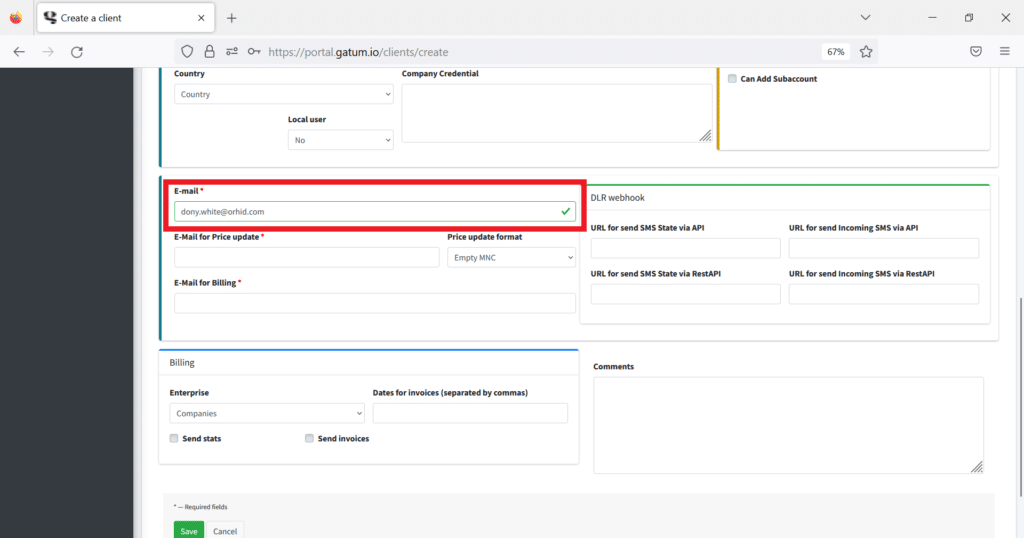Click URL for send SMS State via API field
Screen dimensions: 1024x538
click(x=686, y=248)
